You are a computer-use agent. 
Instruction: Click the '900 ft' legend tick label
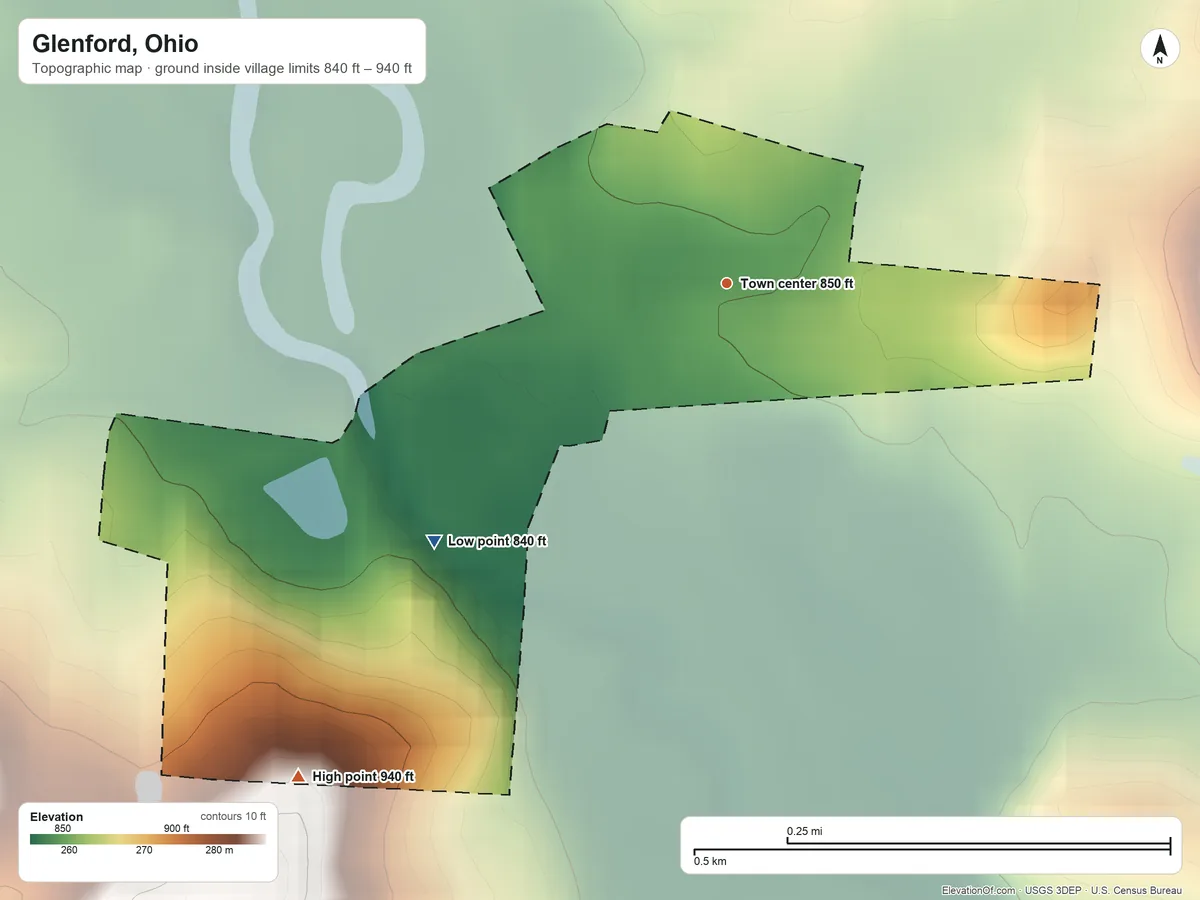(177, 828)
